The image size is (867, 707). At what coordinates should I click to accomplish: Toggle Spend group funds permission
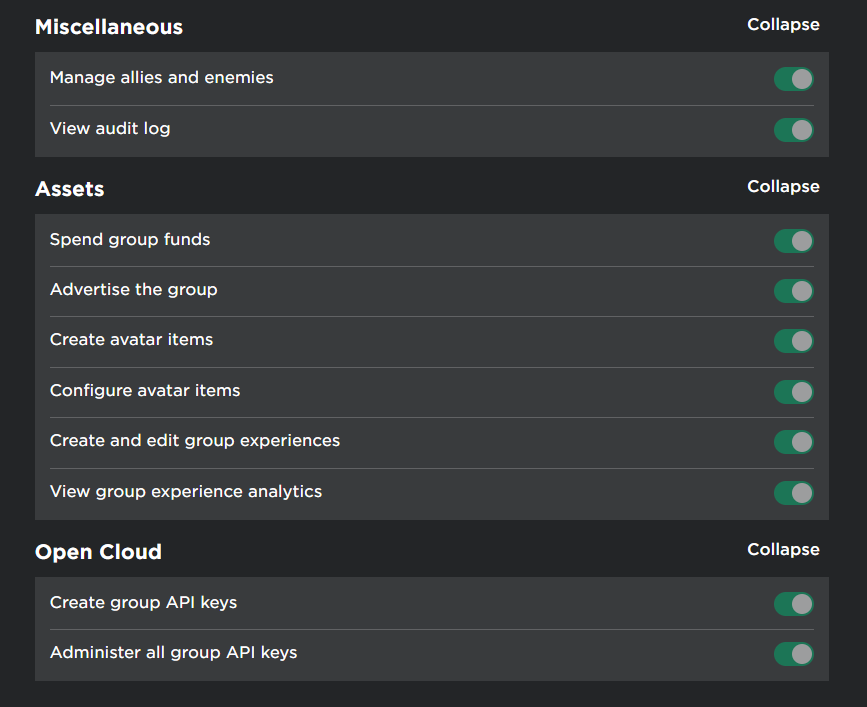[x=793, y=241]
